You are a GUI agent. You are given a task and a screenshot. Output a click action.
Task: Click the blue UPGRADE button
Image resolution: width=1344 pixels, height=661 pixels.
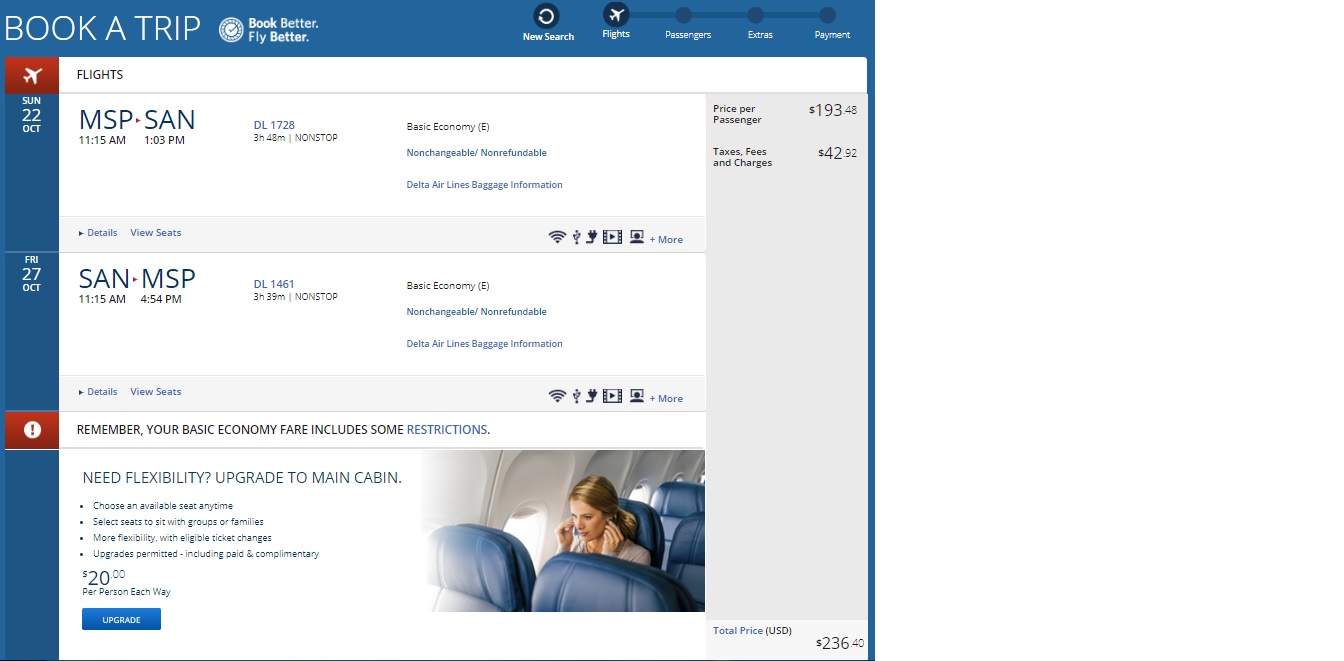click(x=121, y=620)
